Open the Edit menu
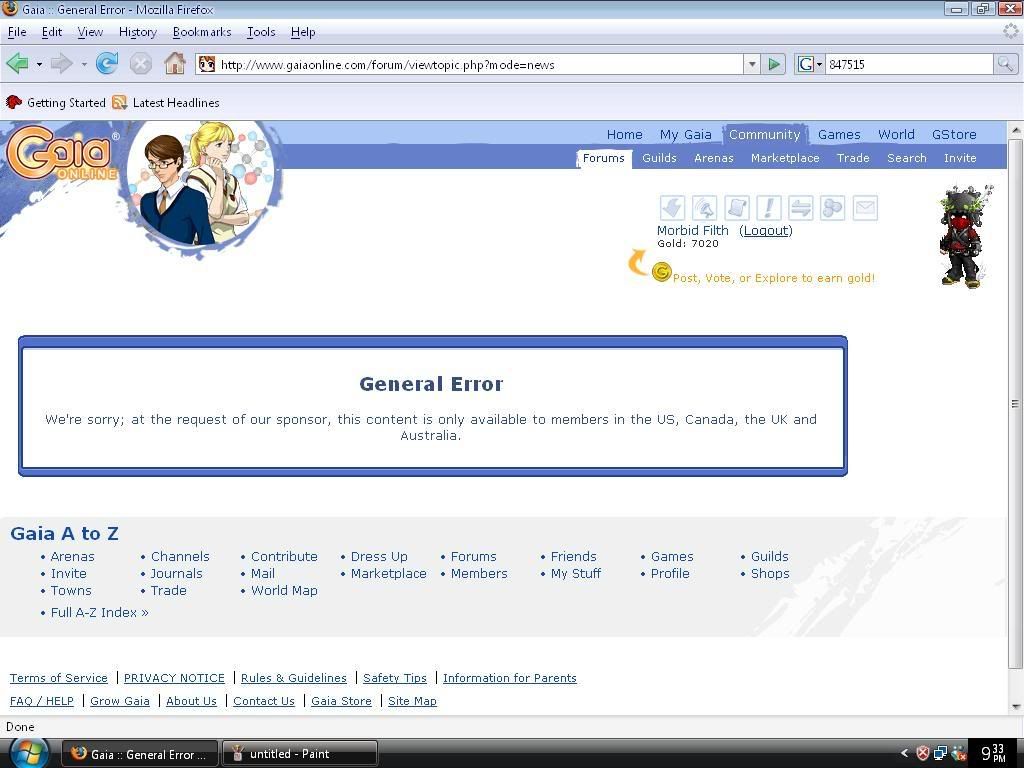This screenshot has height=768, width=1024. [x=52, y=32]
